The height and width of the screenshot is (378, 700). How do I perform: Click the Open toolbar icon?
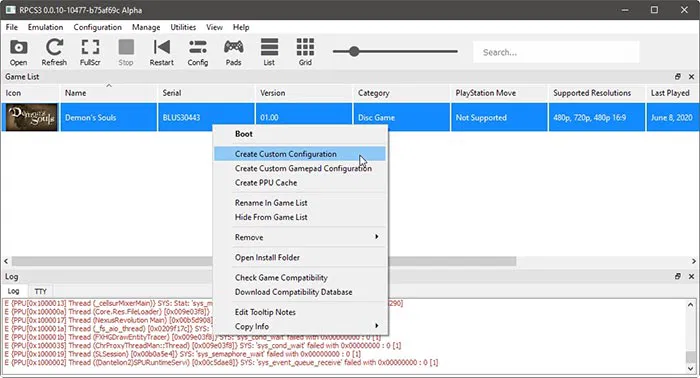point(19,52)
